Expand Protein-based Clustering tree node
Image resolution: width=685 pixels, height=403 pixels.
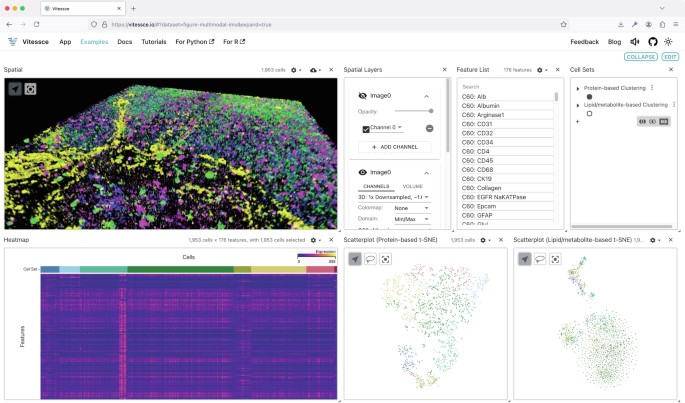(578, 88)
